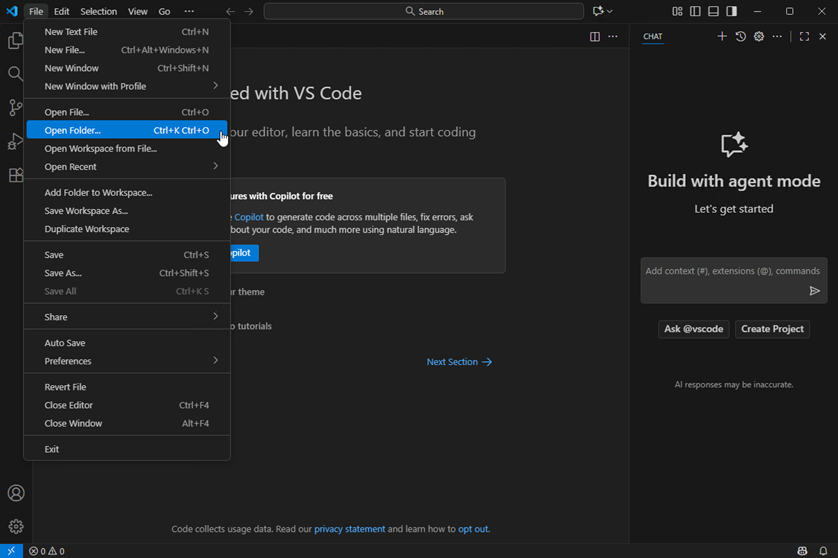Split the editor to the right
838x558 pixels.
click(x=595, y=36)
